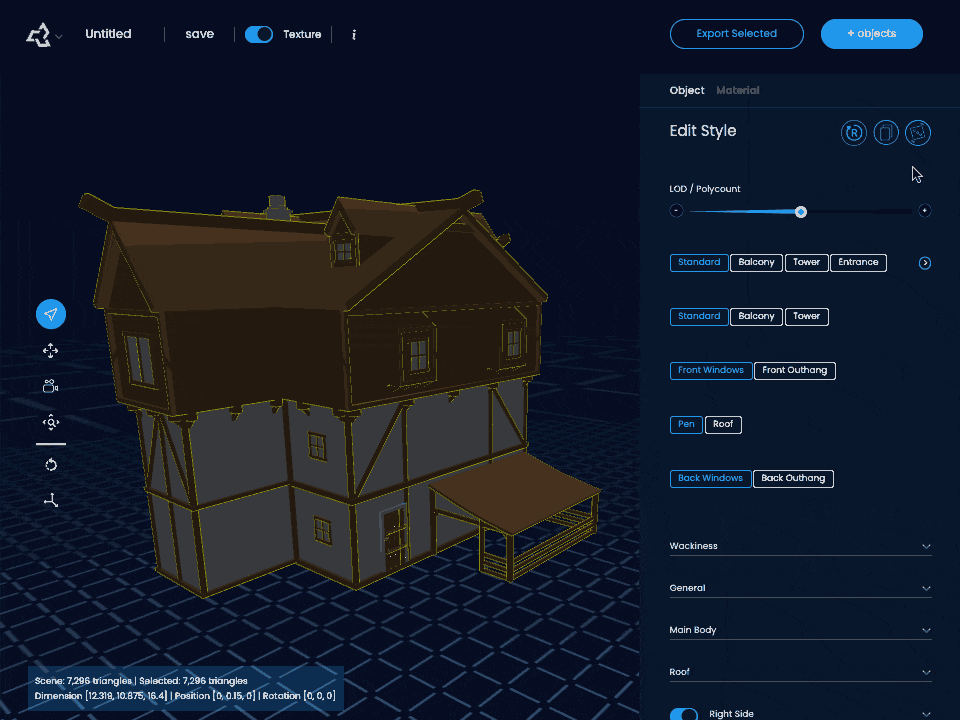Choose the Roof option button

click(723, 424)
